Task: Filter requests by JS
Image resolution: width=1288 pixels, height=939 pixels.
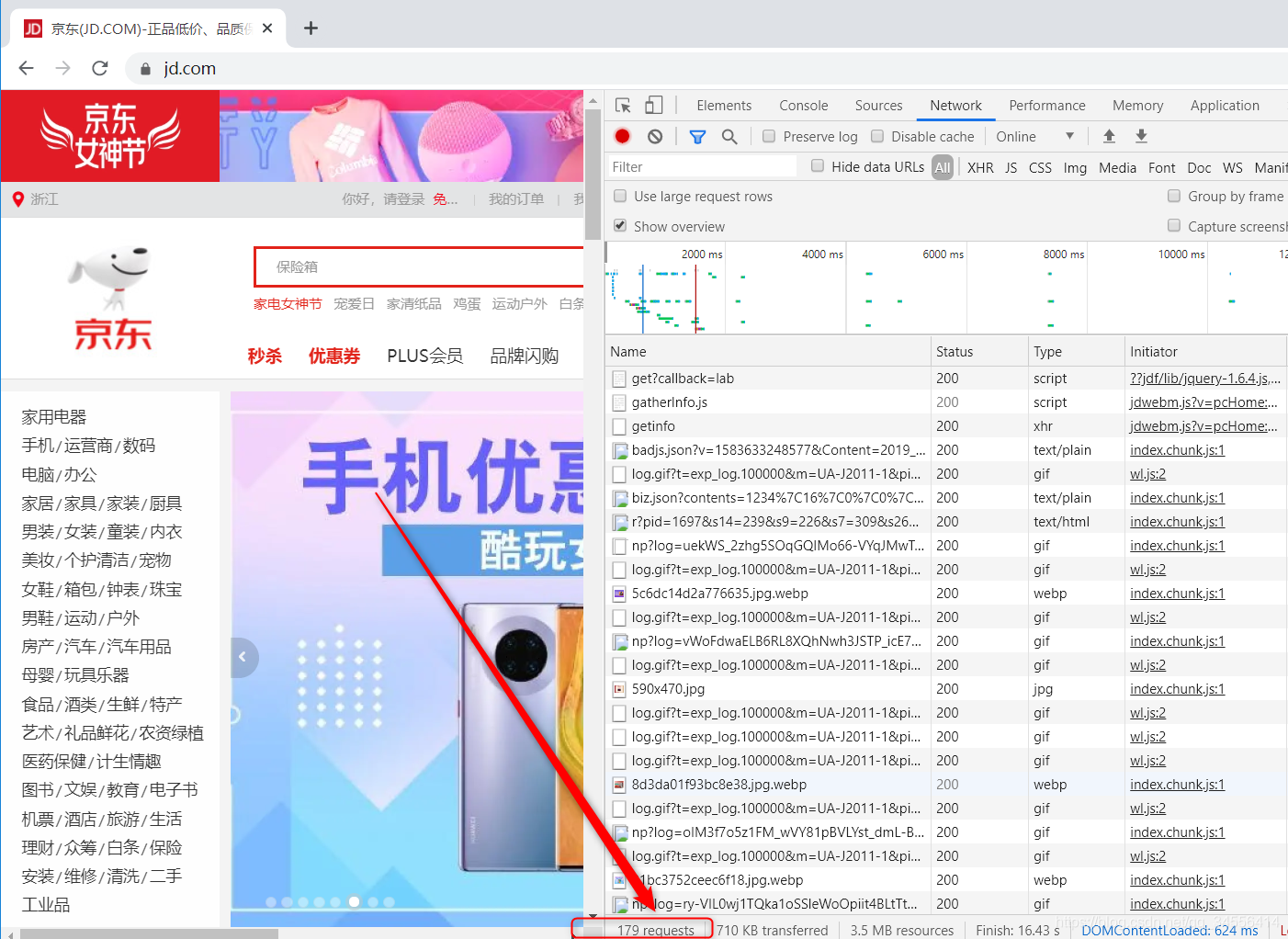Action: (1011, 167)
